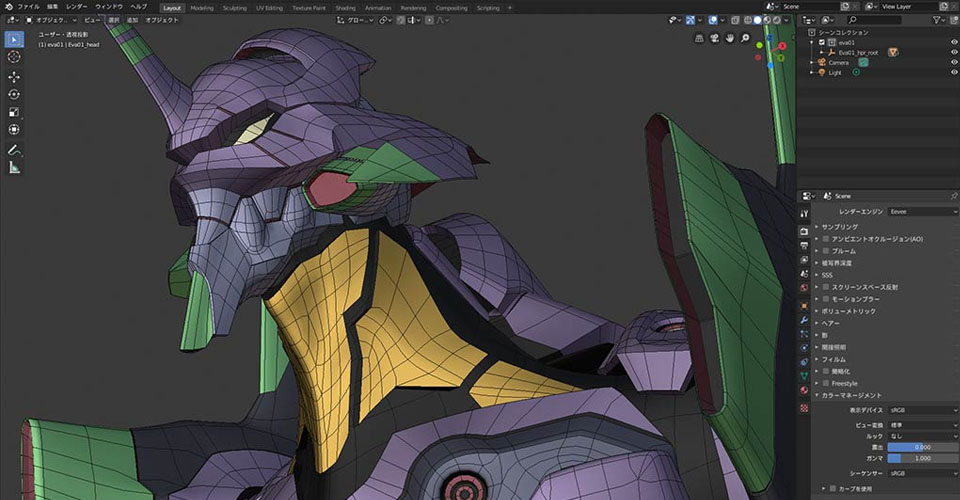Open the Tool properties tab
Viewport: 960px width, 500px height.
pyautogui.click(x=804, y=213)
